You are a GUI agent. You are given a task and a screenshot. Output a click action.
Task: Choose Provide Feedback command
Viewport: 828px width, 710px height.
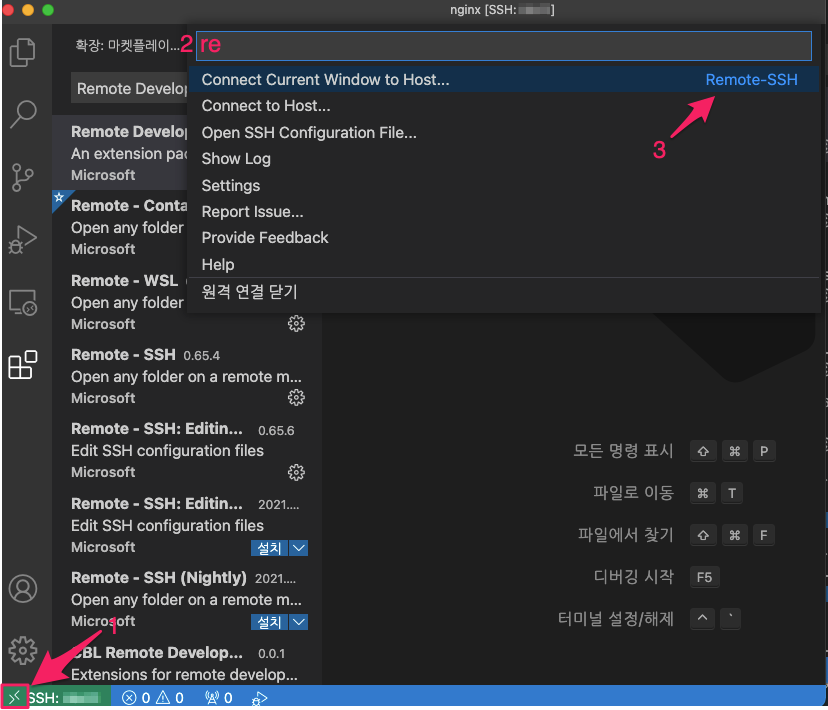503,238
